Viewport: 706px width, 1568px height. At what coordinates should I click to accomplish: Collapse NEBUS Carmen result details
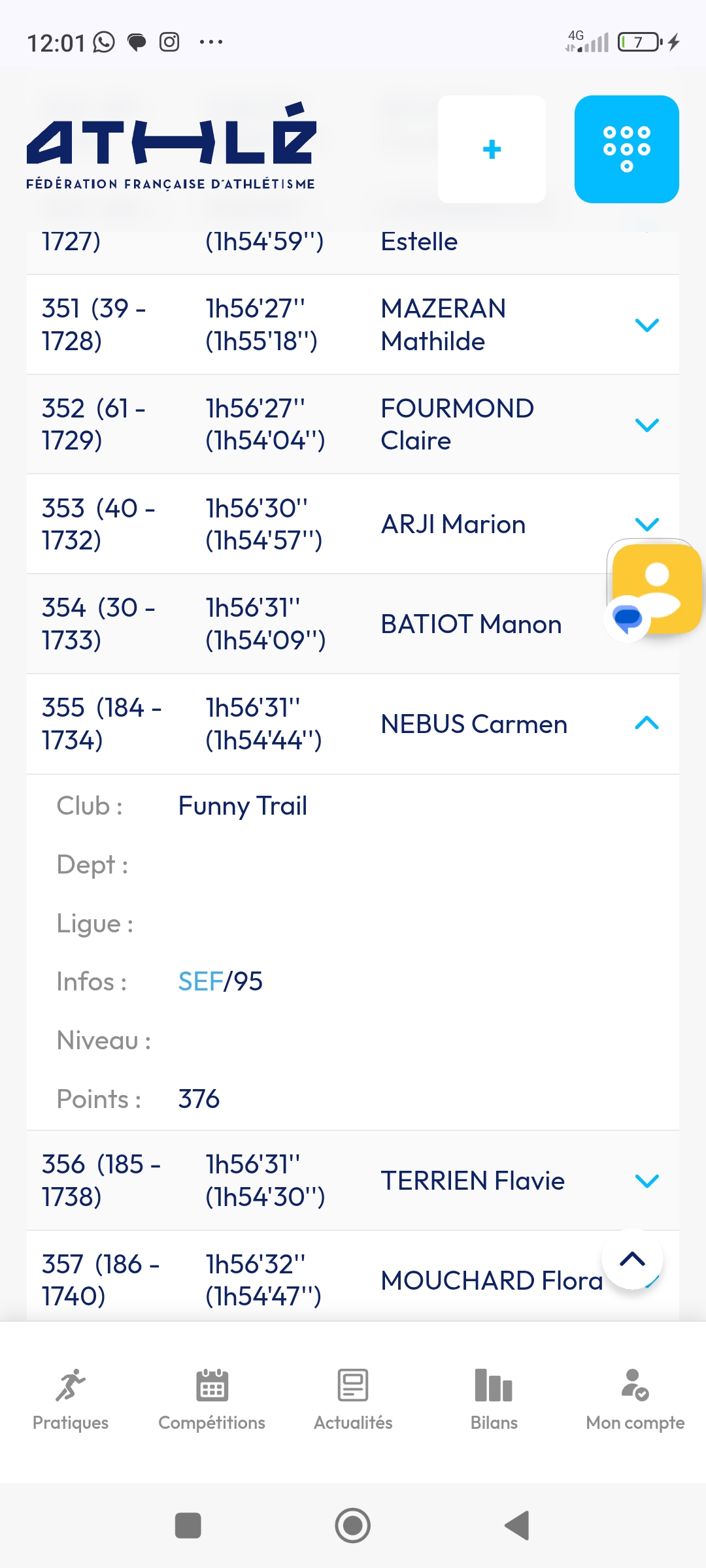647,723
